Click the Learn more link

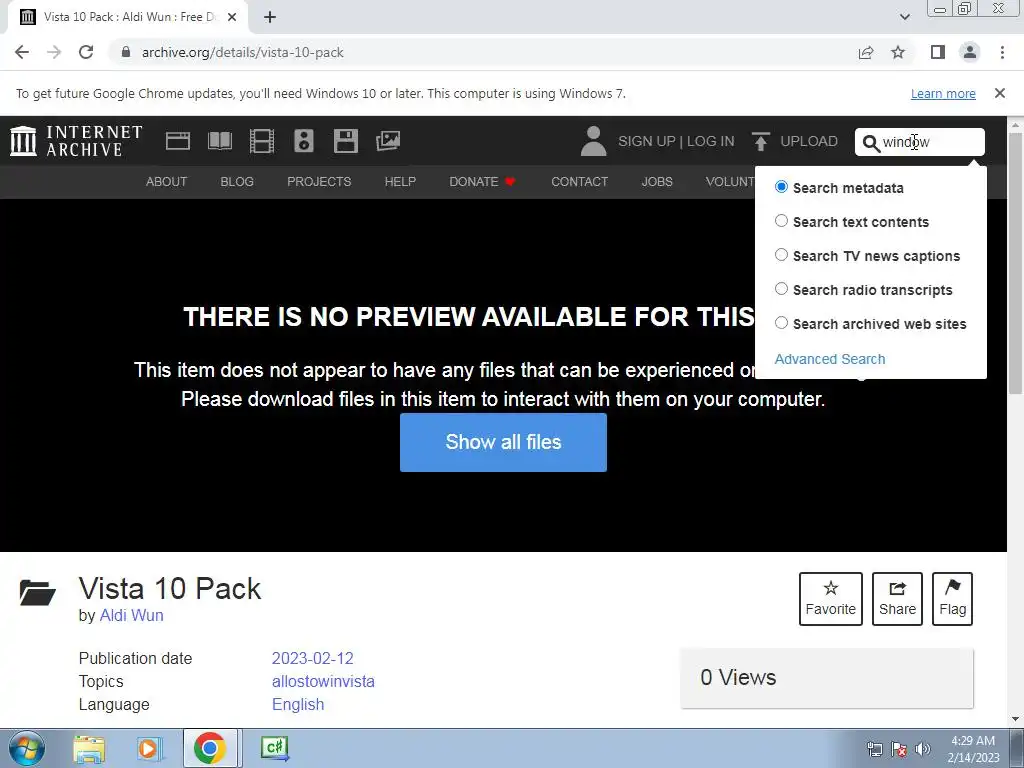(x=943, y=94)
